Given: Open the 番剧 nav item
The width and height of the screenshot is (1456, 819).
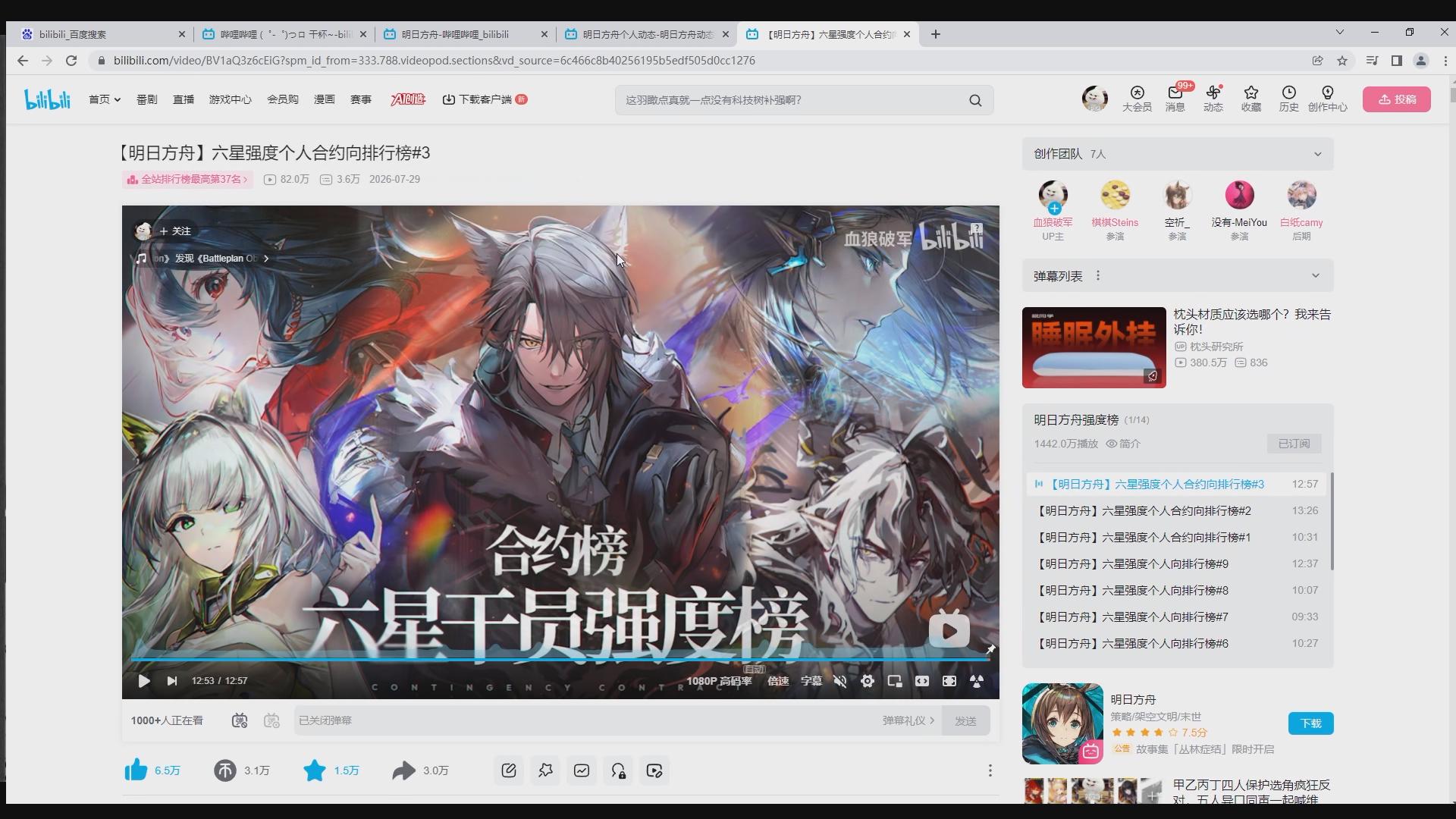Looking at the screenshot, I should pos(146,99).
